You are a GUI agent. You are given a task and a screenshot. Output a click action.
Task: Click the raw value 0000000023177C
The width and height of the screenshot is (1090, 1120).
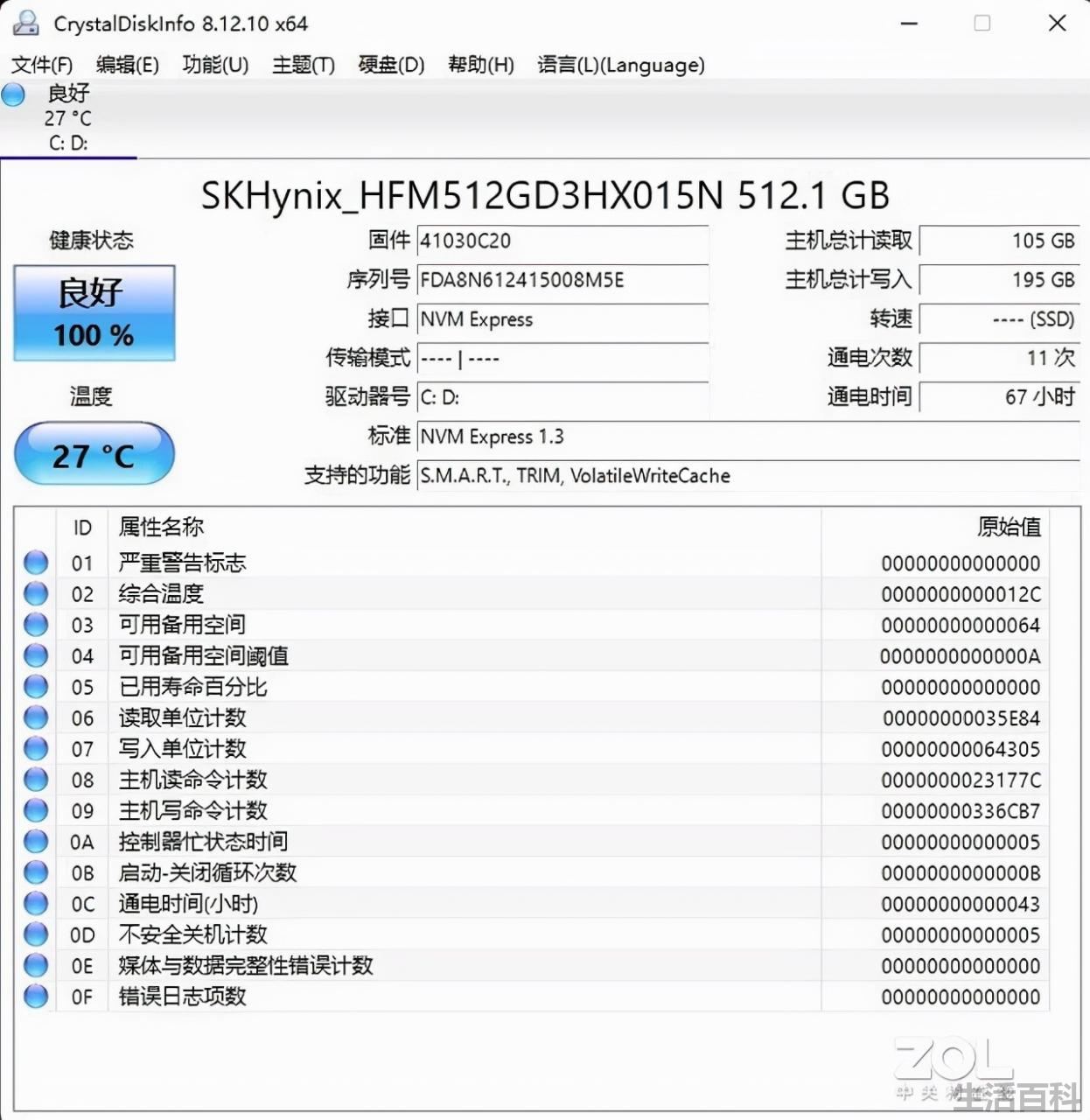point(961,780)
